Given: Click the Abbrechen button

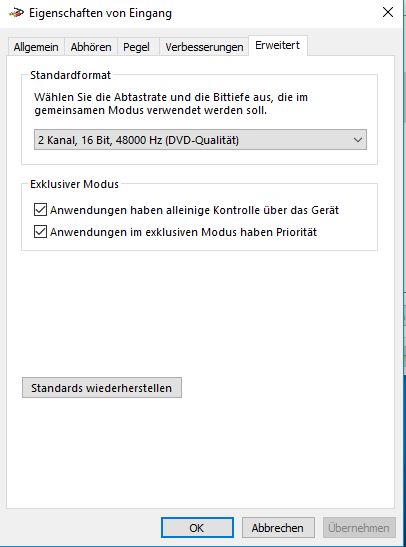Looking at the screenshot, I should [x=278, y=527].
